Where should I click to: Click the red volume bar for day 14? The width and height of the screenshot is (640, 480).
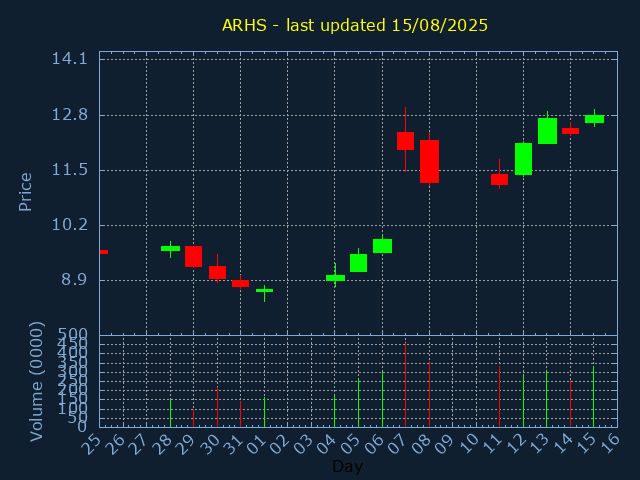[570, 403]
